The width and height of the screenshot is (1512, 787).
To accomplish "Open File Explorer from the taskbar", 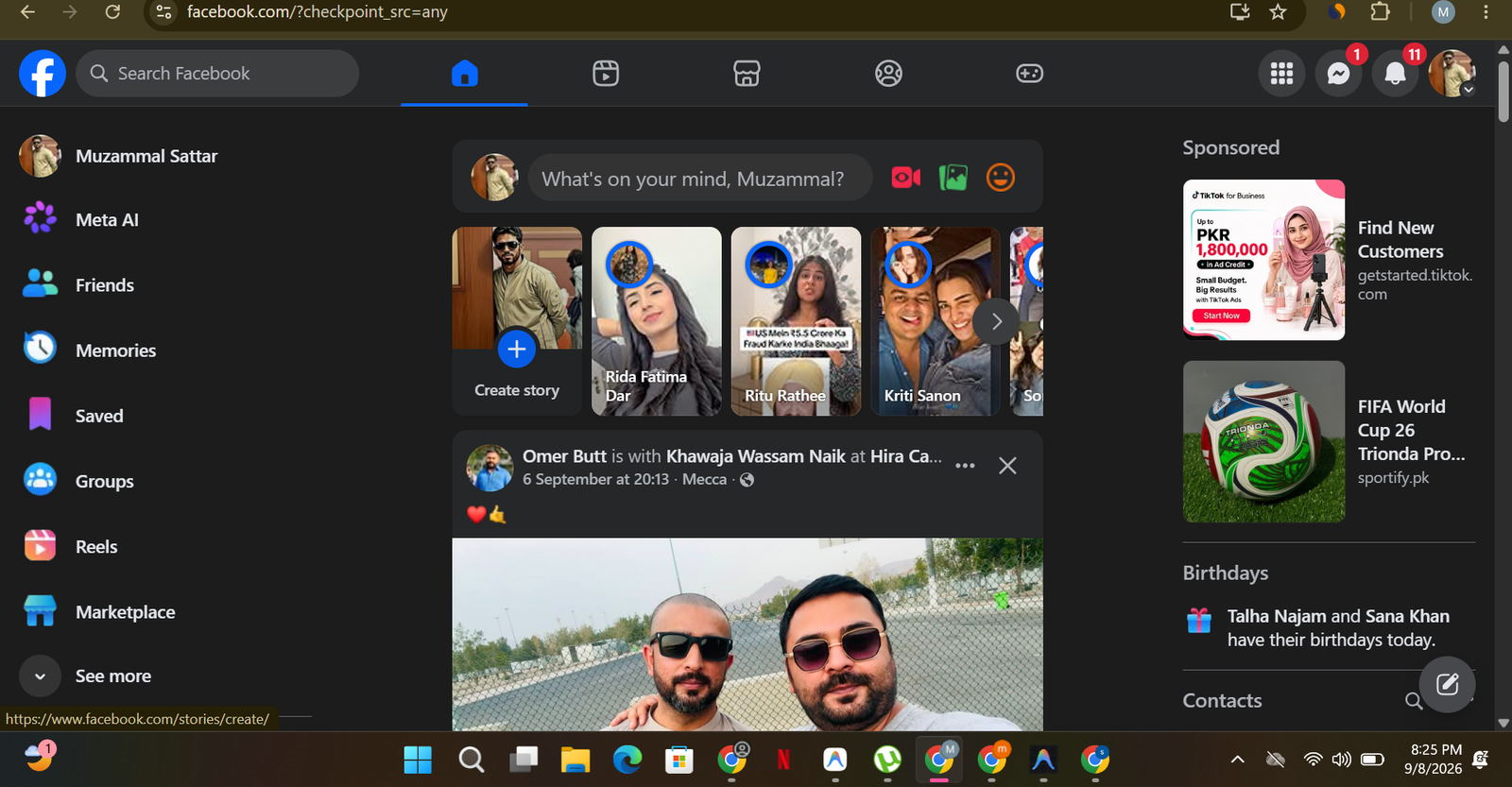I will click(x=575, y=760).
